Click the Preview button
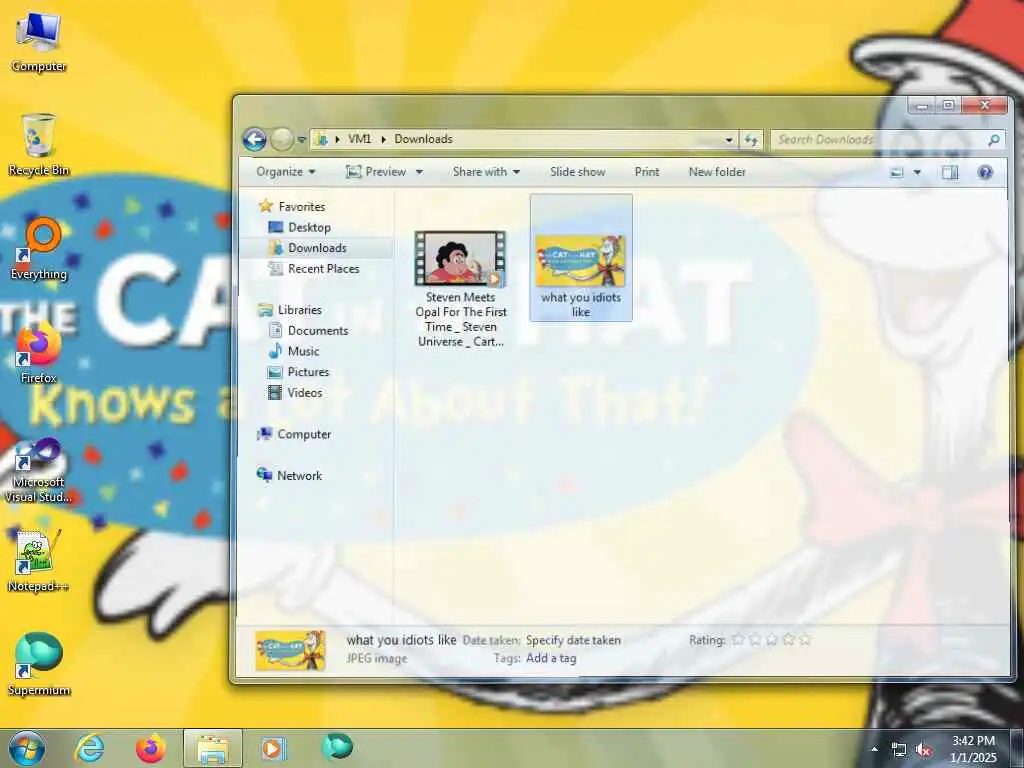Screen dimensions: 1024x768 coord(376,172)
